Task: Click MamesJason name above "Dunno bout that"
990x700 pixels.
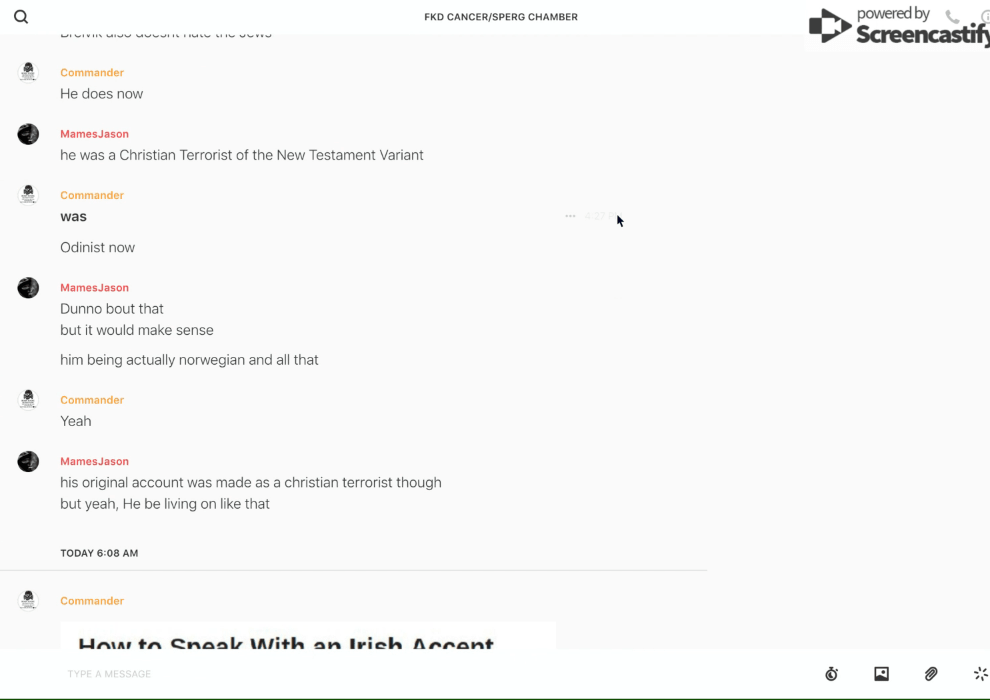Action: [95, 288]
